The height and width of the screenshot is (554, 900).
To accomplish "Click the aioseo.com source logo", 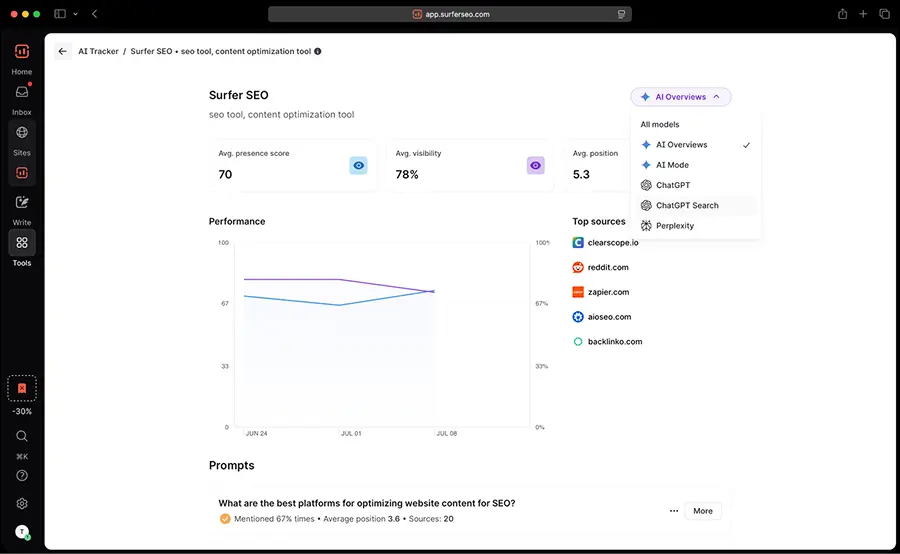I will tap(578, 317).
